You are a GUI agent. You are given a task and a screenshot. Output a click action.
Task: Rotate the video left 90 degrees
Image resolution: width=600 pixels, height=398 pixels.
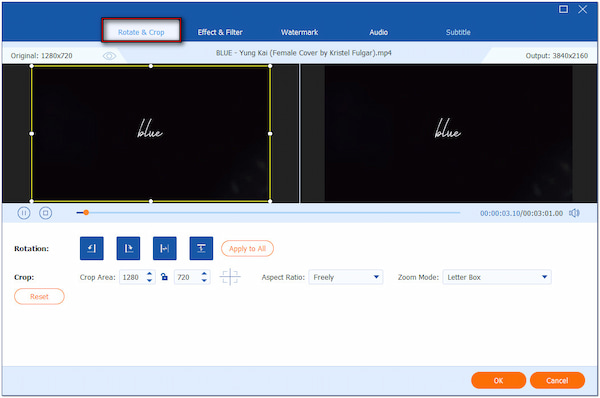coord(91,248)
